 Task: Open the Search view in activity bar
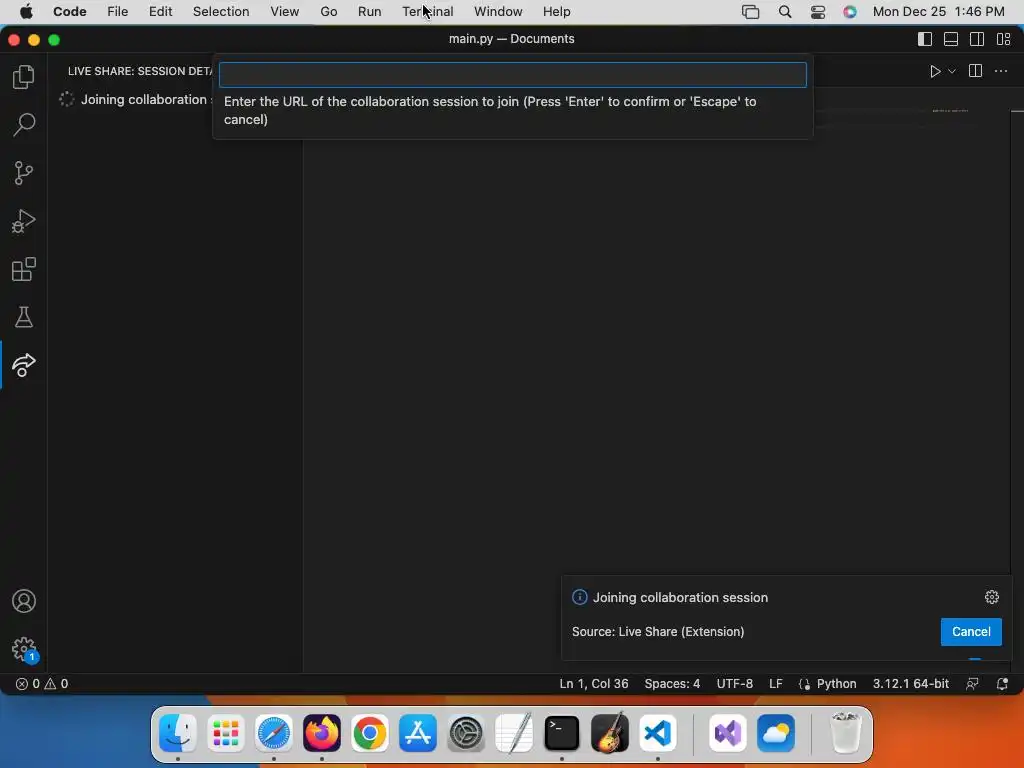24,125
